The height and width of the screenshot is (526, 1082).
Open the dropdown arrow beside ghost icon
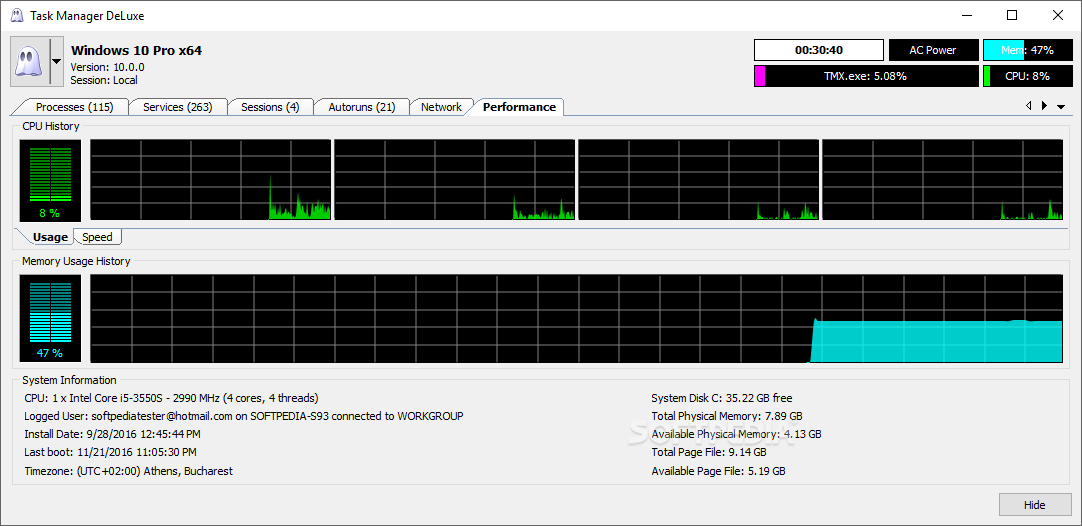[57, 62]
